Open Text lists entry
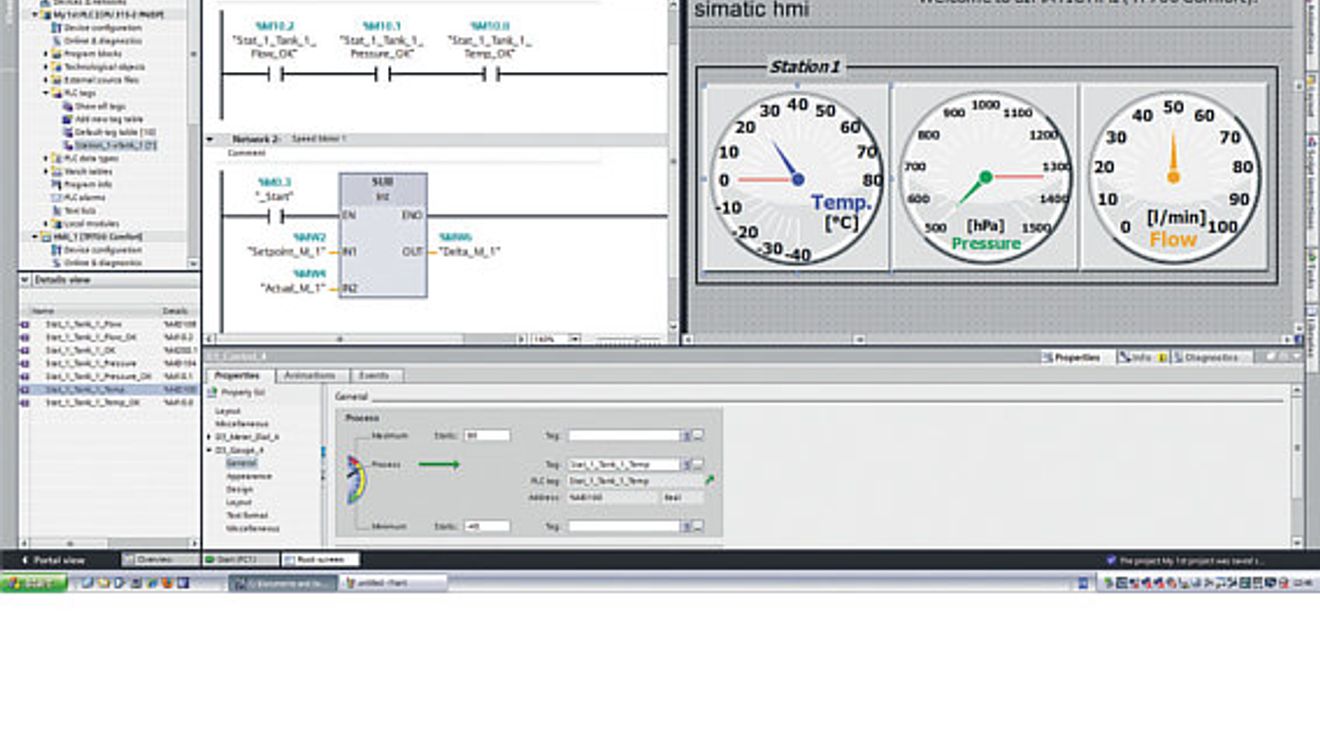Image resolution: width=1320 pixels, height=742 pixels. (x=73, y=210)
